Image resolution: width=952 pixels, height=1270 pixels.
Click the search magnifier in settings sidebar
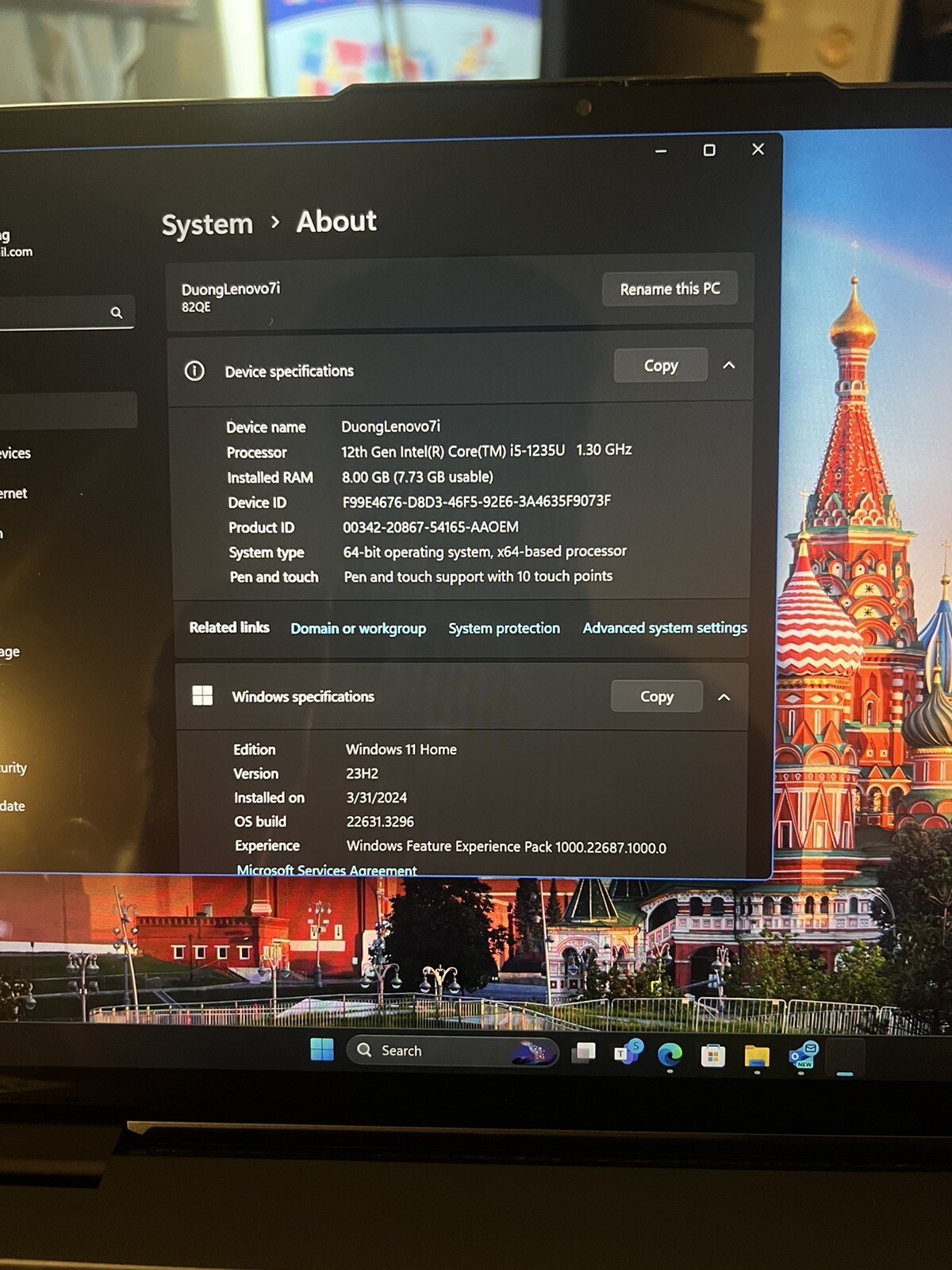[x=117, y=313]
